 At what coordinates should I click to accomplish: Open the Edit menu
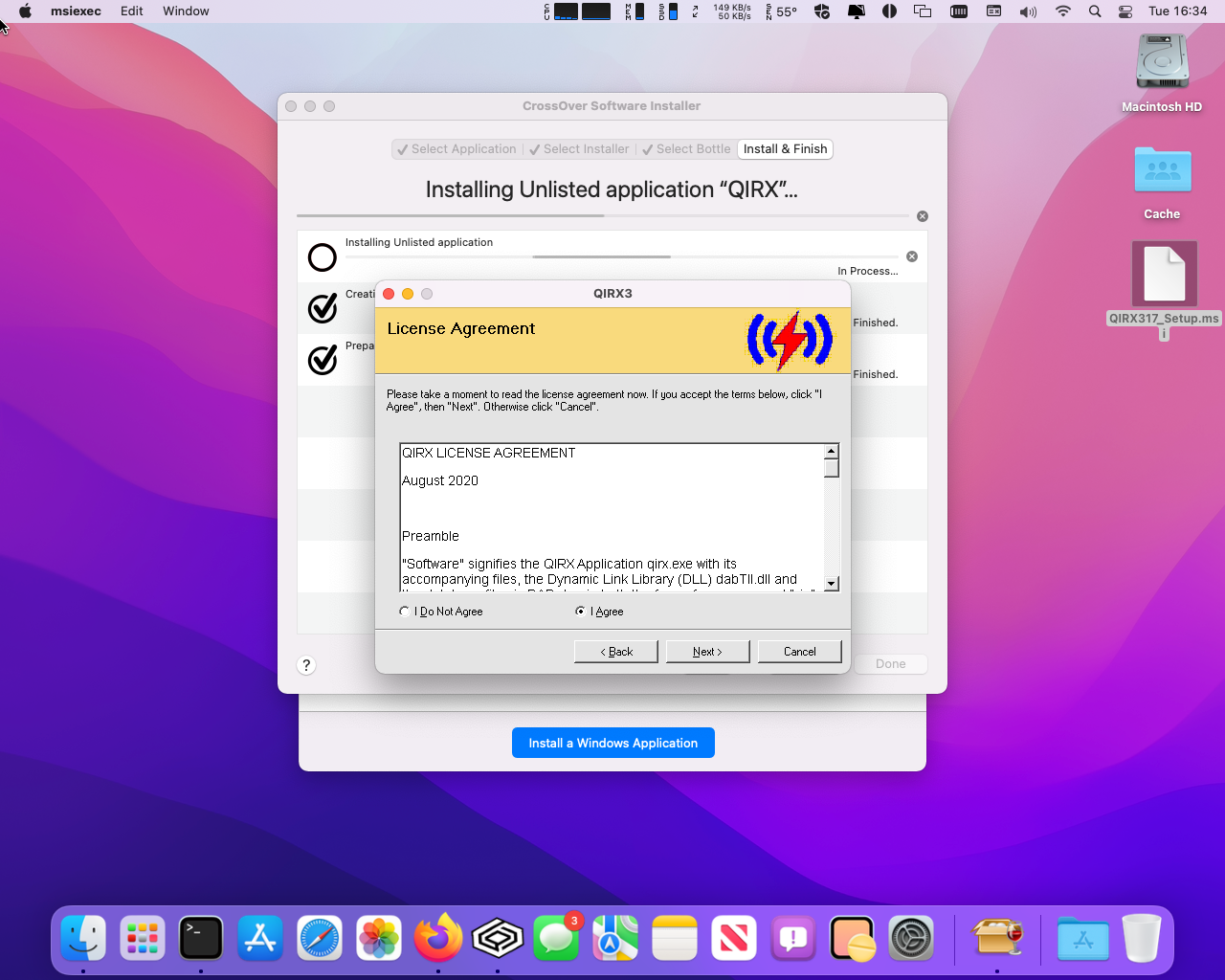click(x=132, y=11)
